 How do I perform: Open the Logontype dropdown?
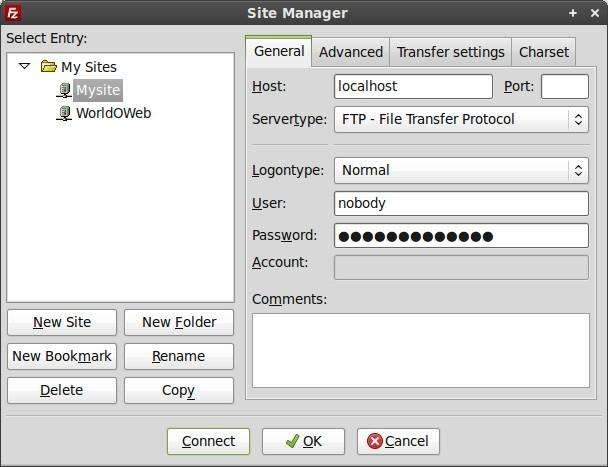(x=461, y=170)
